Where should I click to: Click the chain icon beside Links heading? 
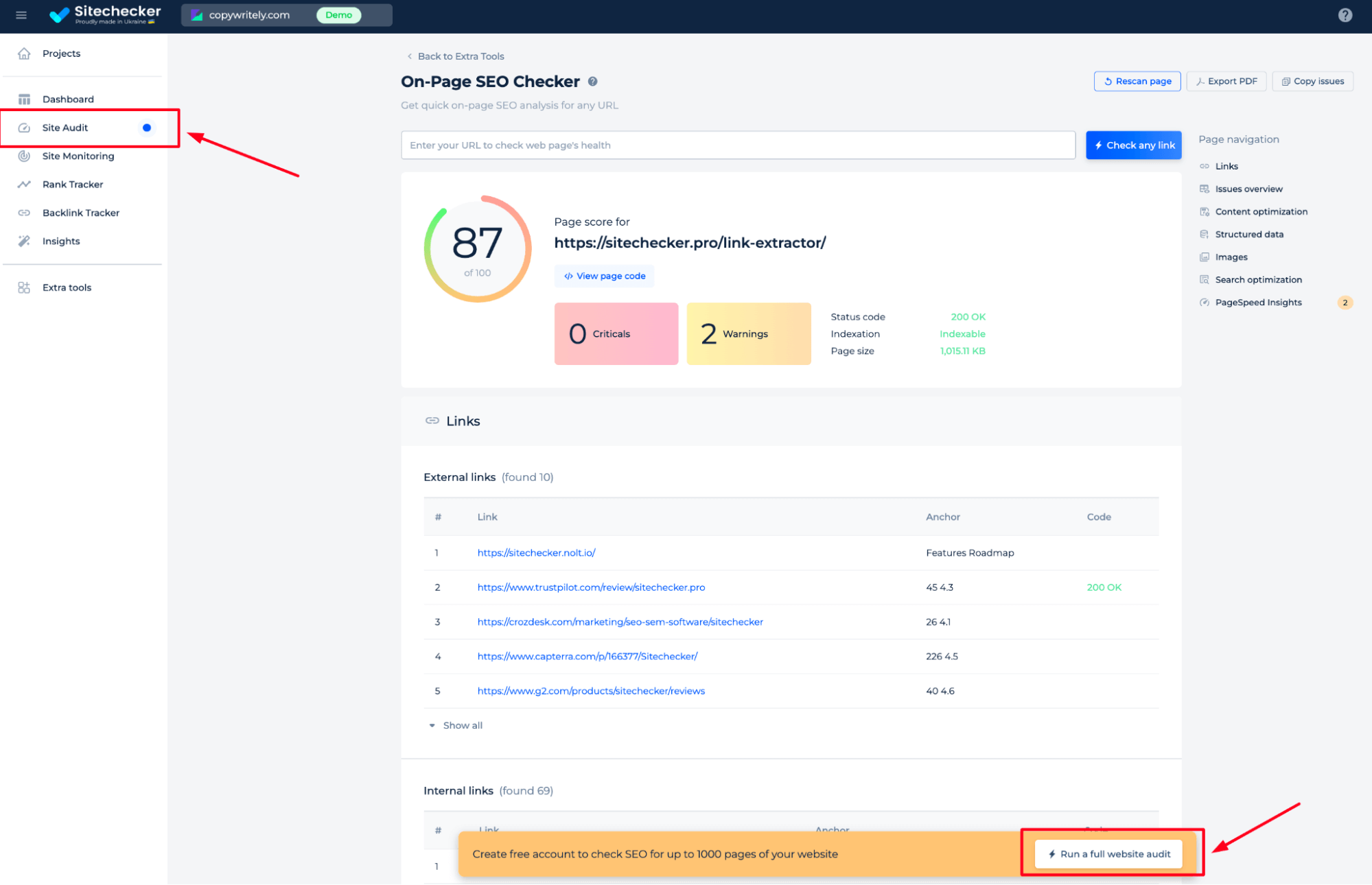(432, 421)
